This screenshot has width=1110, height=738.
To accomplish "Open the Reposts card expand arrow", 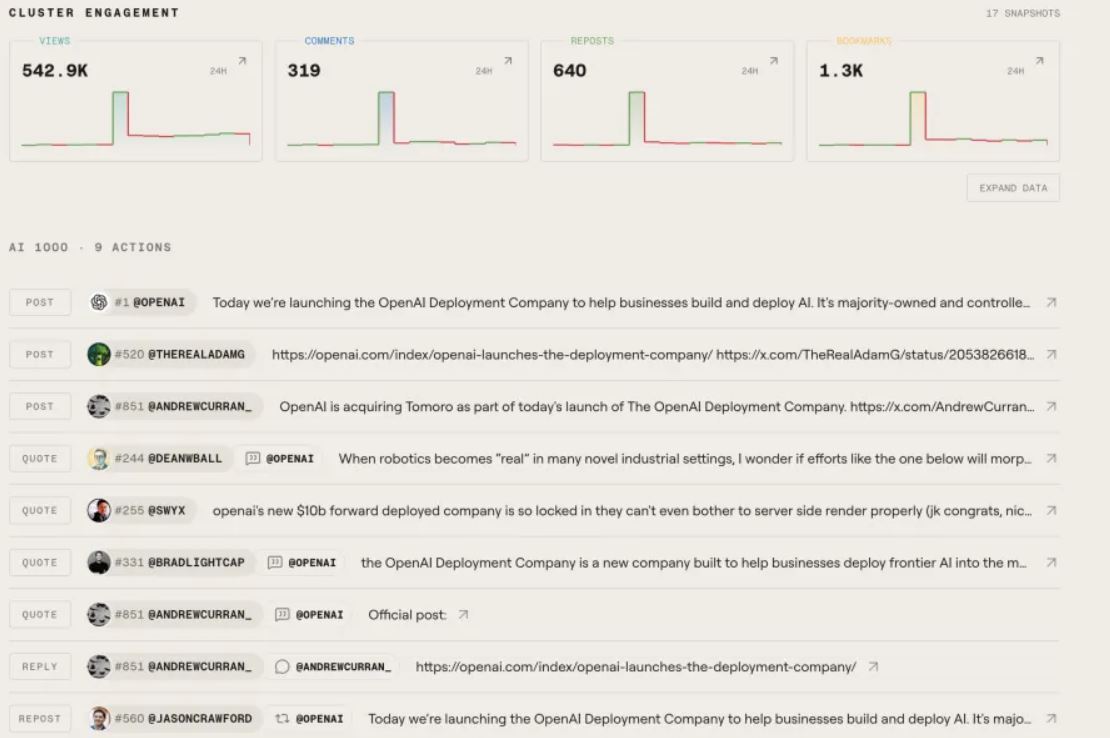I will point(774,61).
